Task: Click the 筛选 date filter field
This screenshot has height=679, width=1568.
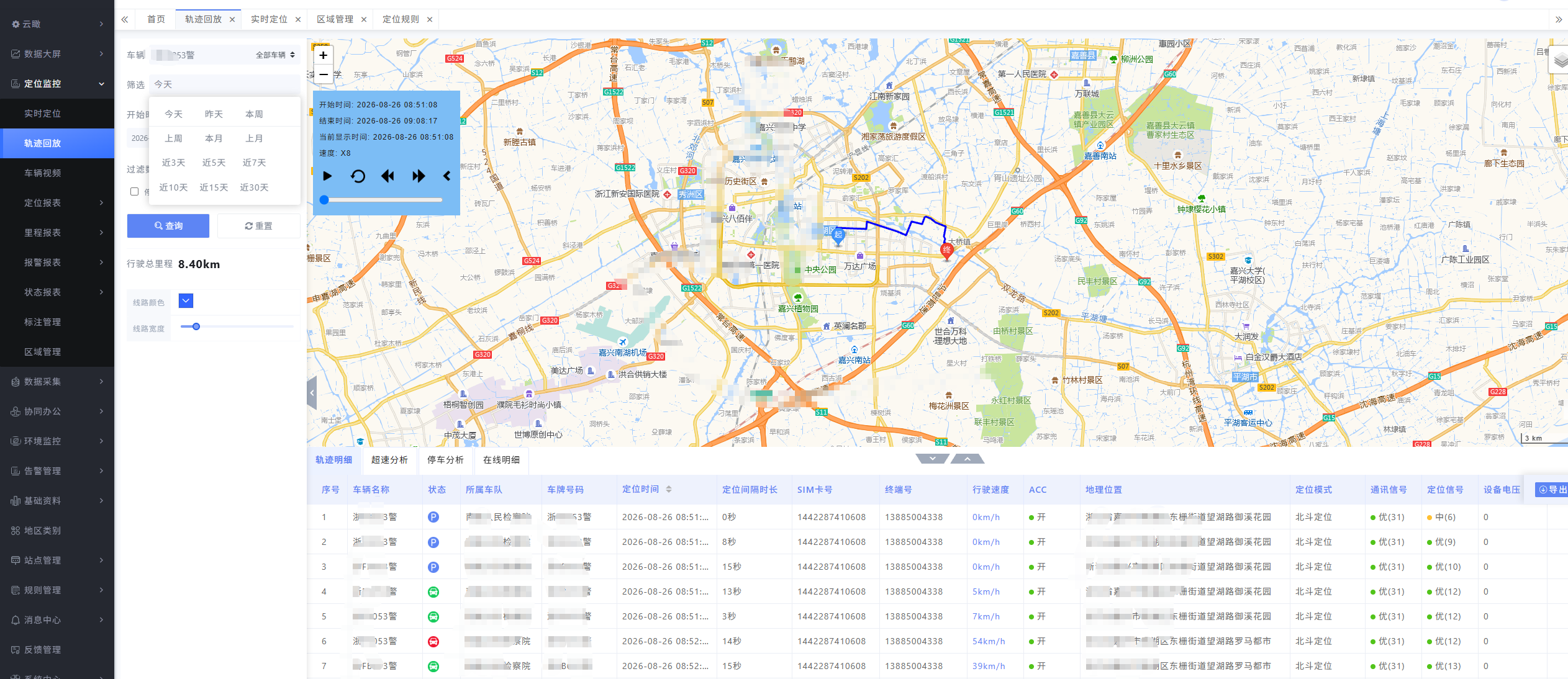Action: [225, 84]
